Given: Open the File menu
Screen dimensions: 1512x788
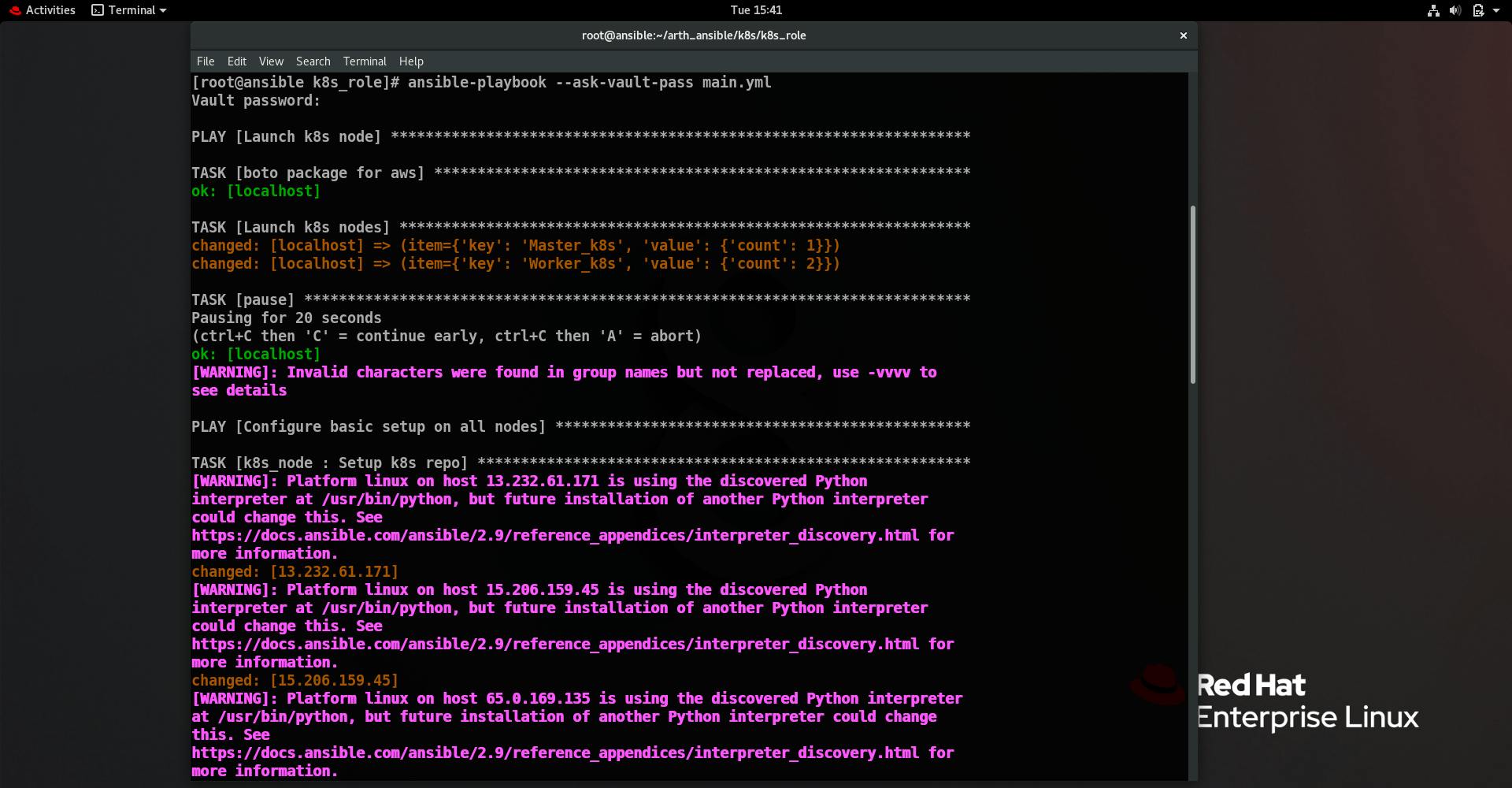Looking at the screenshot, I should 206,61.
